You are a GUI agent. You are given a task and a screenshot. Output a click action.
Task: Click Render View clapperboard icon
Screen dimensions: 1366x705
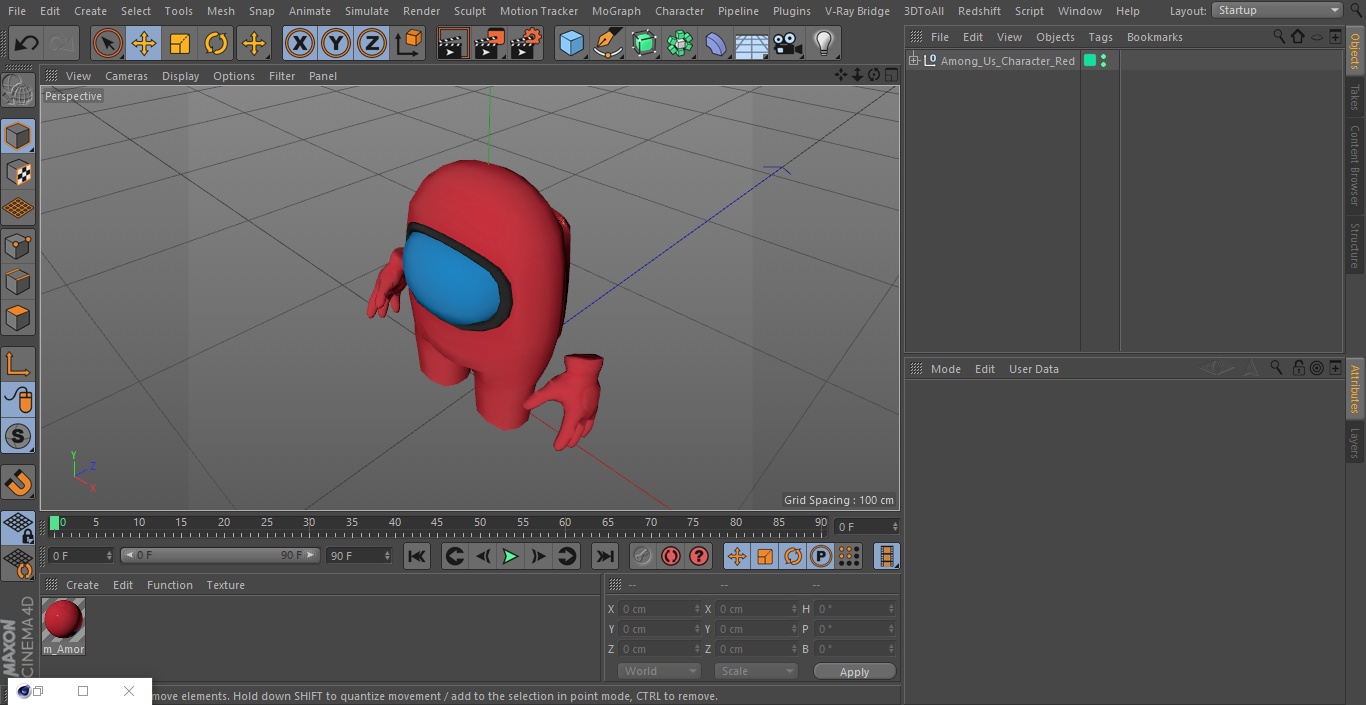(453, 43)
